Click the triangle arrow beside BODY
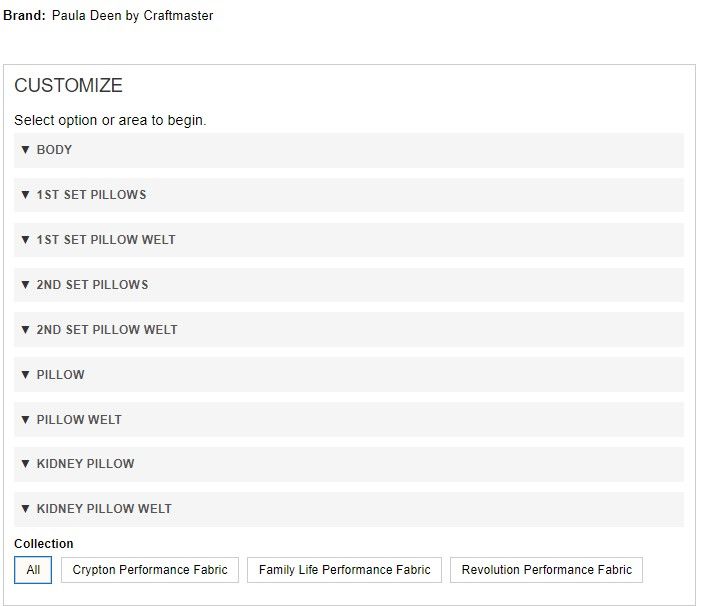Viewport: 701px width, 606px height. tap(26, 150)
